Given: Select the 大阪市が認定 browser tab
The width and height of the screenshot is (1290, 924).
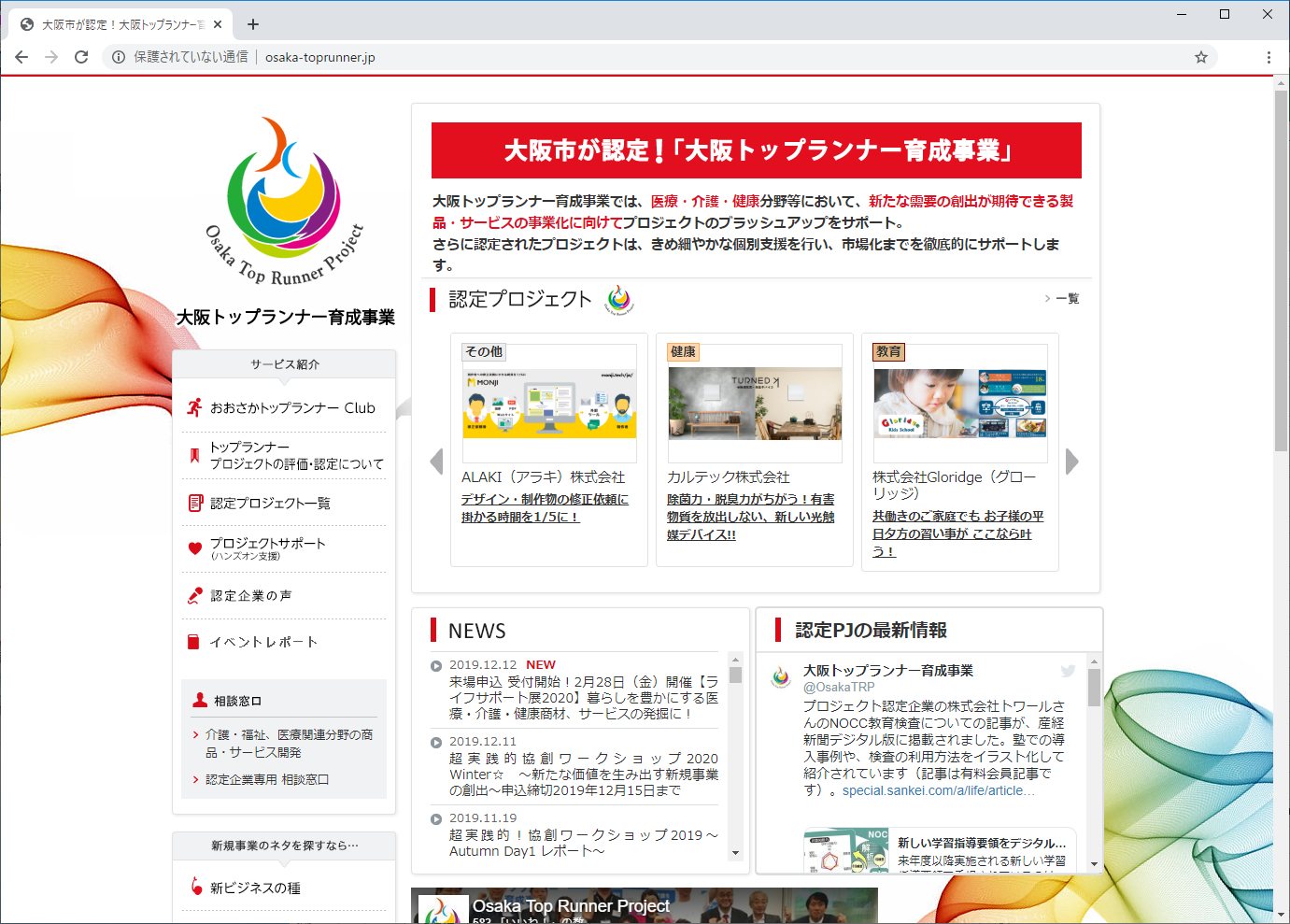Looking at the screenshot, I should [120, 24].
